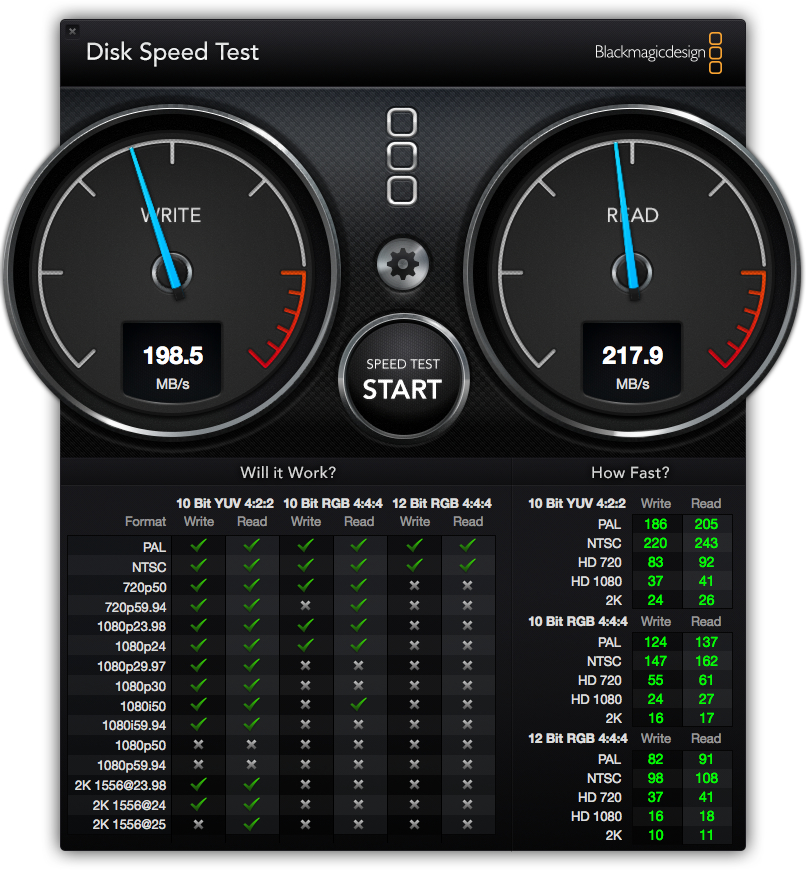Click the 2K 1556@25 10 Bit YUV Read checkmark
806x870 pixels.
252,824
